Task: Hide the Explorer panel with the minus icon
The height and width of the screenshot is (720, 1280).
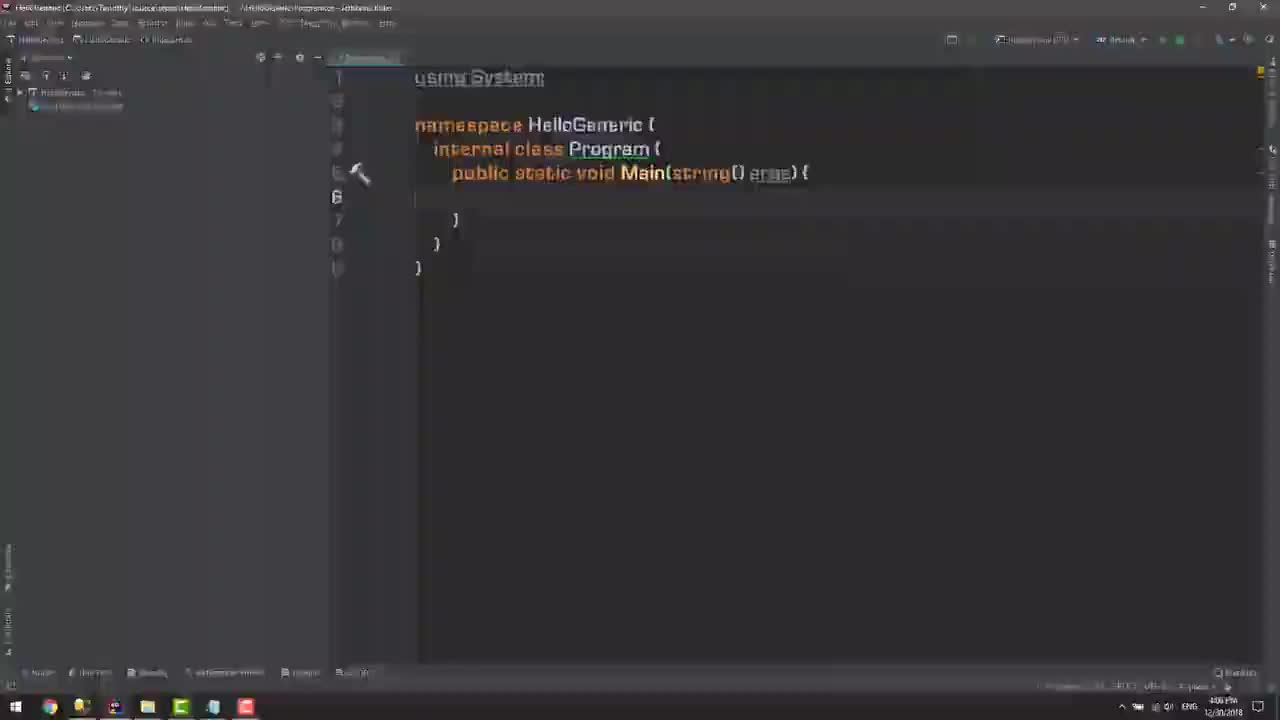Action: tap(318, 57)
